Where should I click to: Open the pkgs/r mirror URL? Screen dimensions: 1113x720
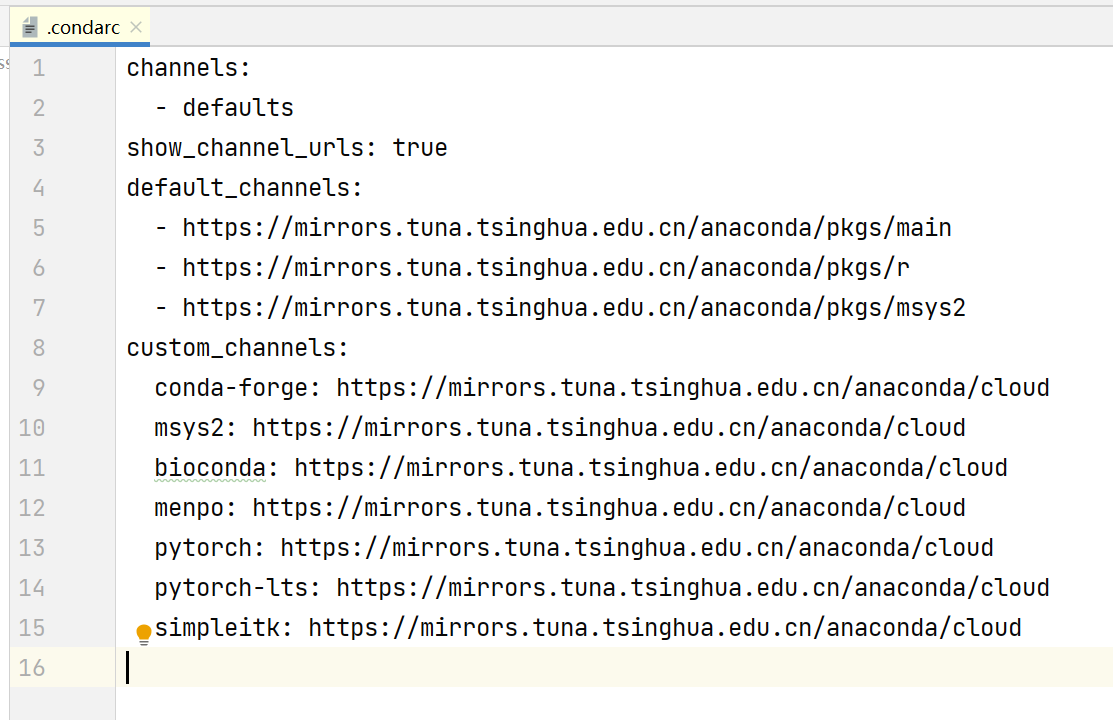[546, 268]
